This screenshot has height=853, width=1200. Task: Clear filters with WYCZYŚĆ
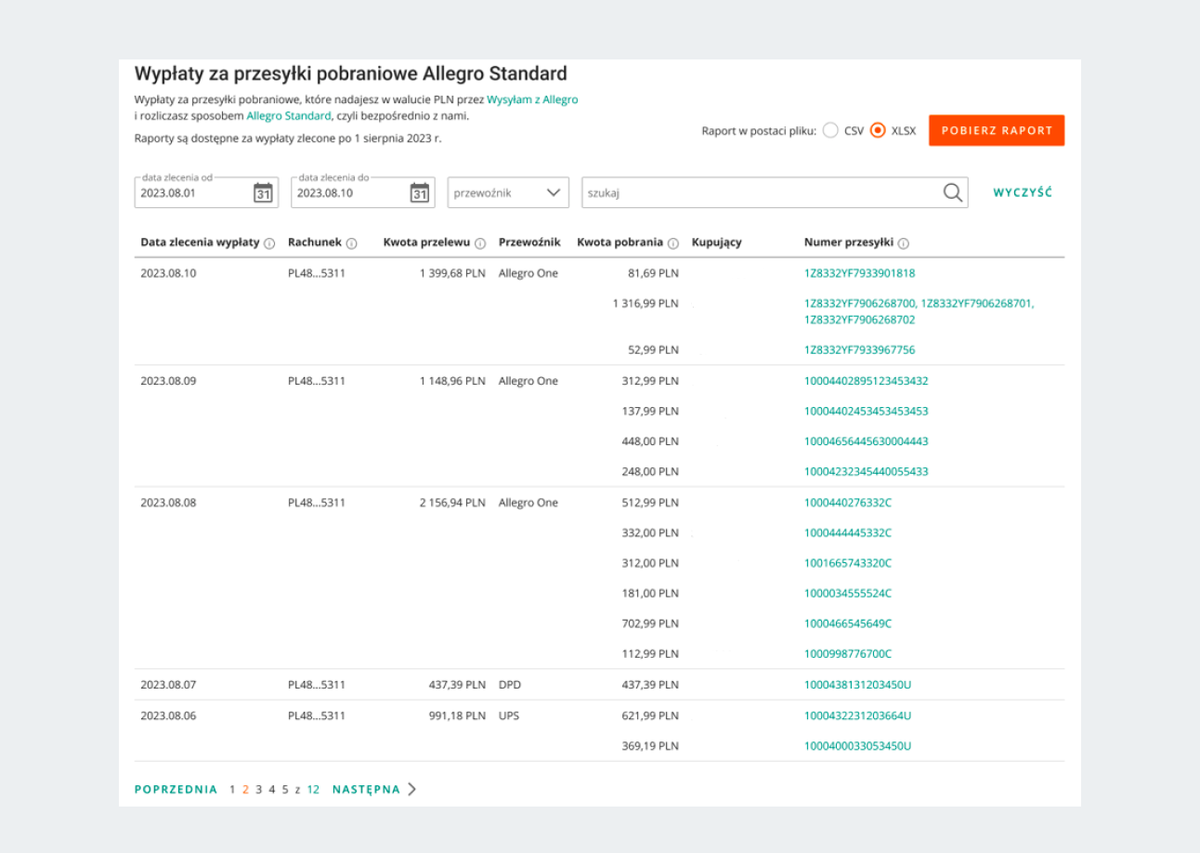click(x=1022, y=193)
